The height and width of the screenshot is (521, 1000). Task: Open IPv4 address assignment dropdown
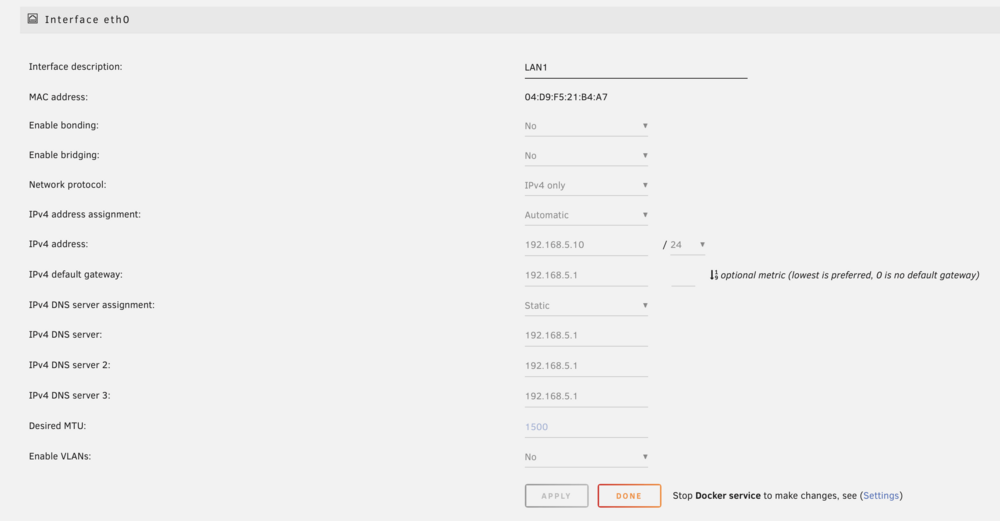click(x=586, y=216)
